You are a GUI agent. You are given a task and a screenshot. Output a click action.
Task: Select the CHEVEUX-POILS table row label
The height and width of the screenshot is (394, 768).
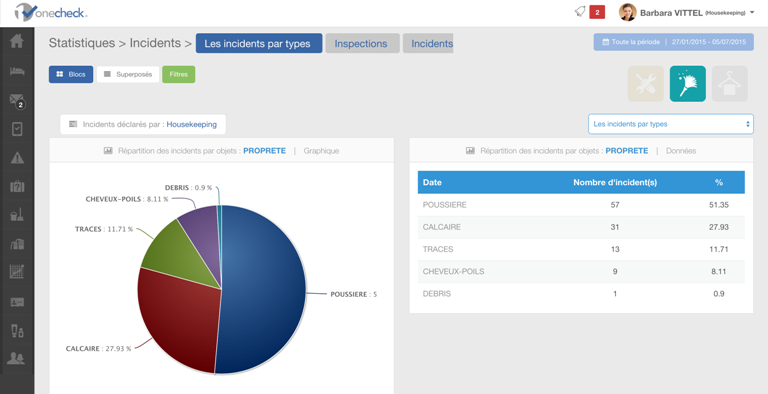[x=454, y=271]
